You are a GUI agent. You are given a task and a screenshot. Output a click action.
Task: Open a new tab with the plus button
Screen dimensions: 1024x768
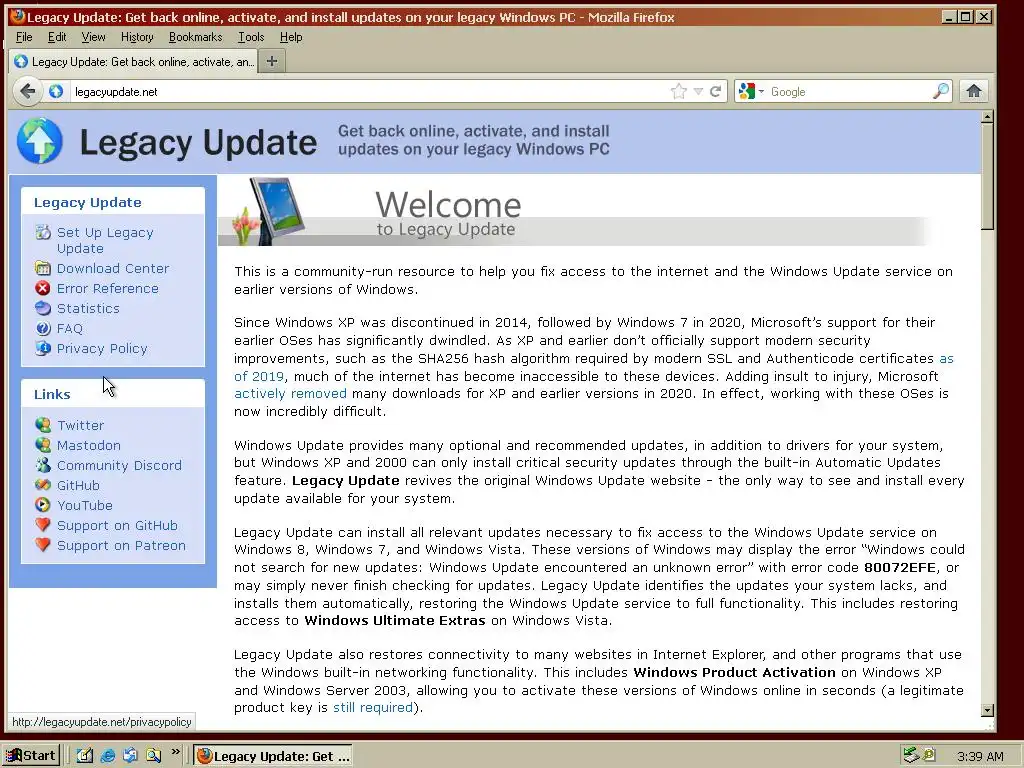coord(272,61)
